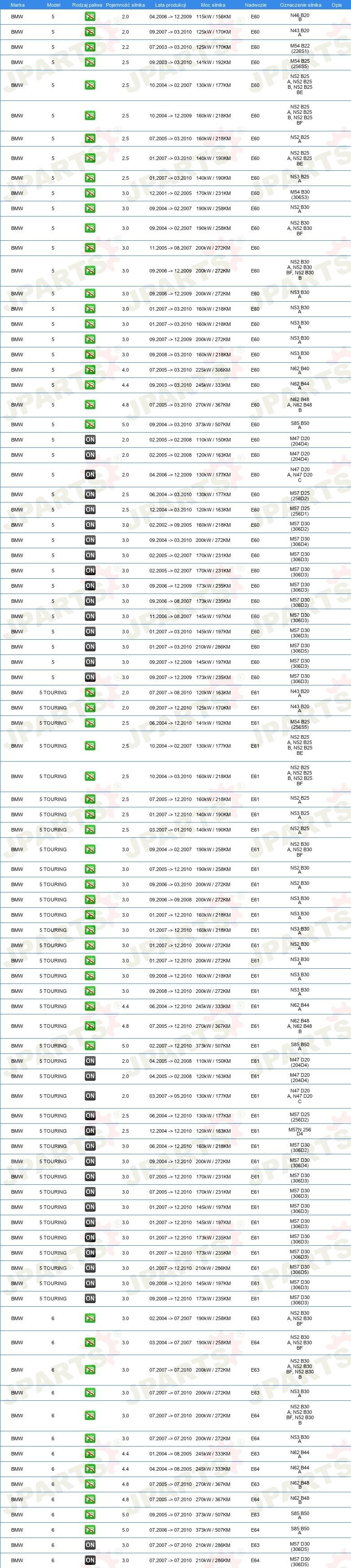Screen dimensions: 351x1568
Task: Select petrol icon in 5 Touring 125kW / 170KM row
Action: pos(90,708)
